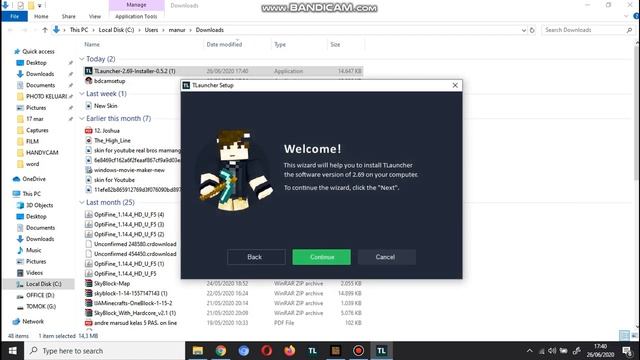
Task: Select the SkyBlock_With_Hardcore_v2.1 (1) archive
Action: pyautogui.click(x=135, y=313)
